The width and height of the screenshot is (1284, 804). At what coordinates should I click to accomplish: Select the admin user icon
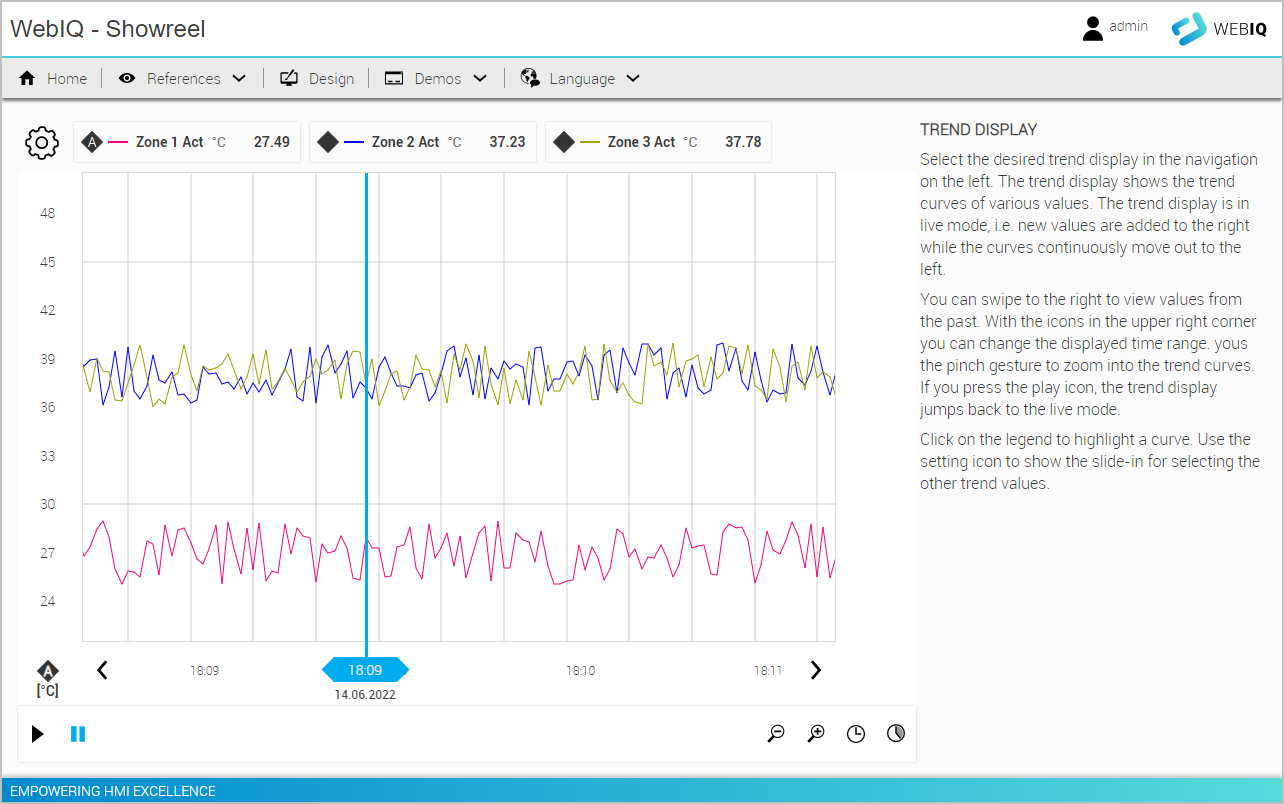click(1093, 27)
